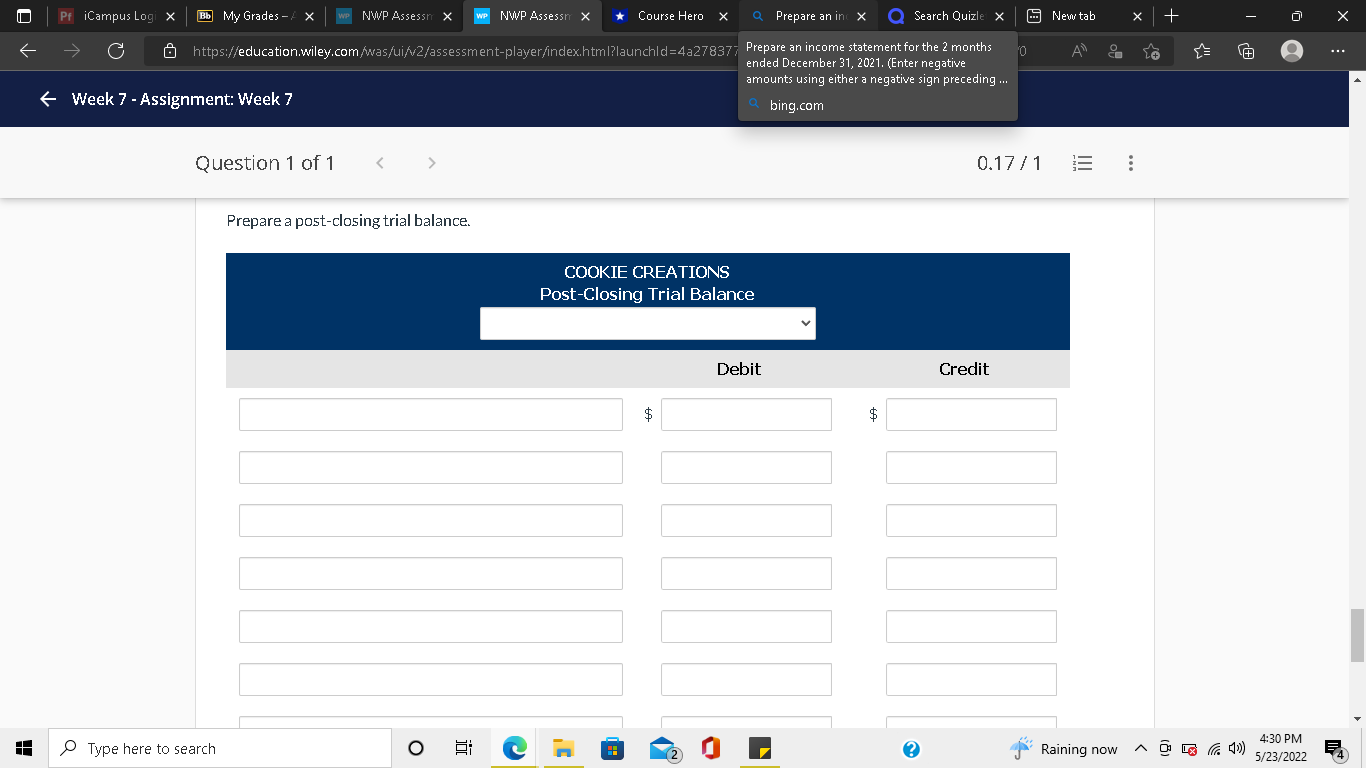Add page to favorites with the star icon

[x=1153, y=51]
